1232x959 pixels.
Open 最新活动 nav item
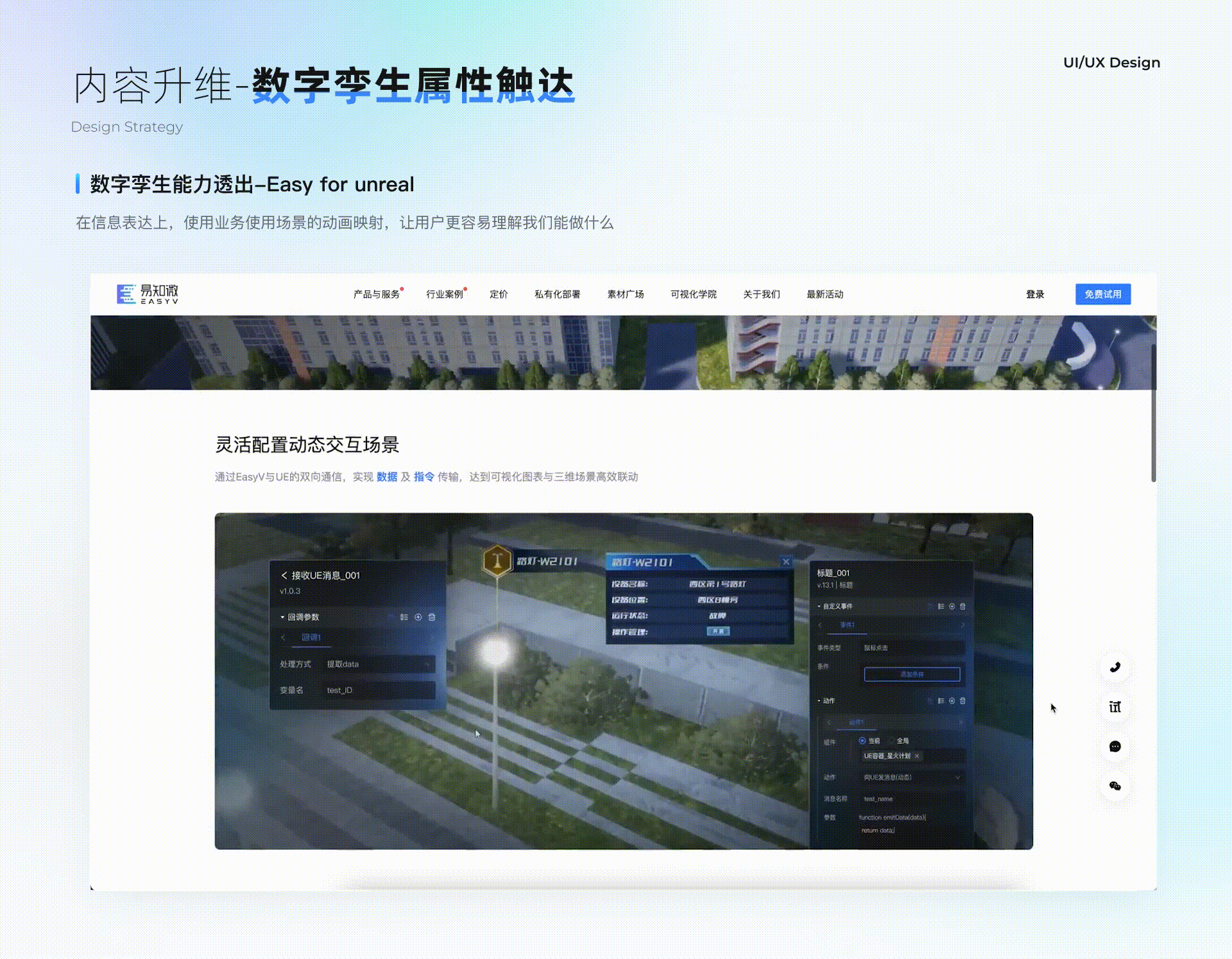[825, 294]
